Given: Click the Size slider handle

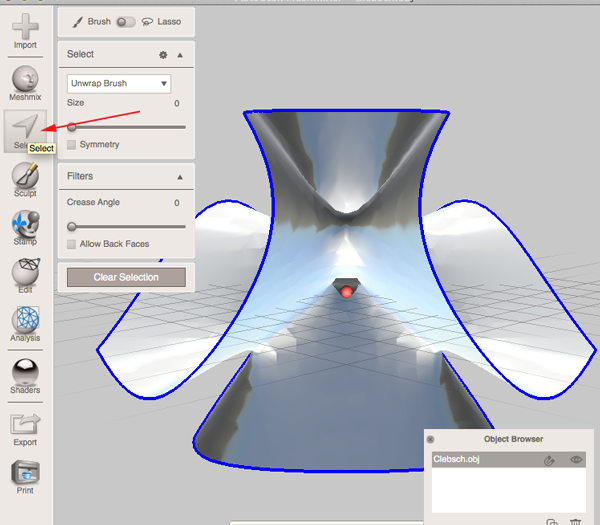Looking at the screenshot, I should coord(72,127).
